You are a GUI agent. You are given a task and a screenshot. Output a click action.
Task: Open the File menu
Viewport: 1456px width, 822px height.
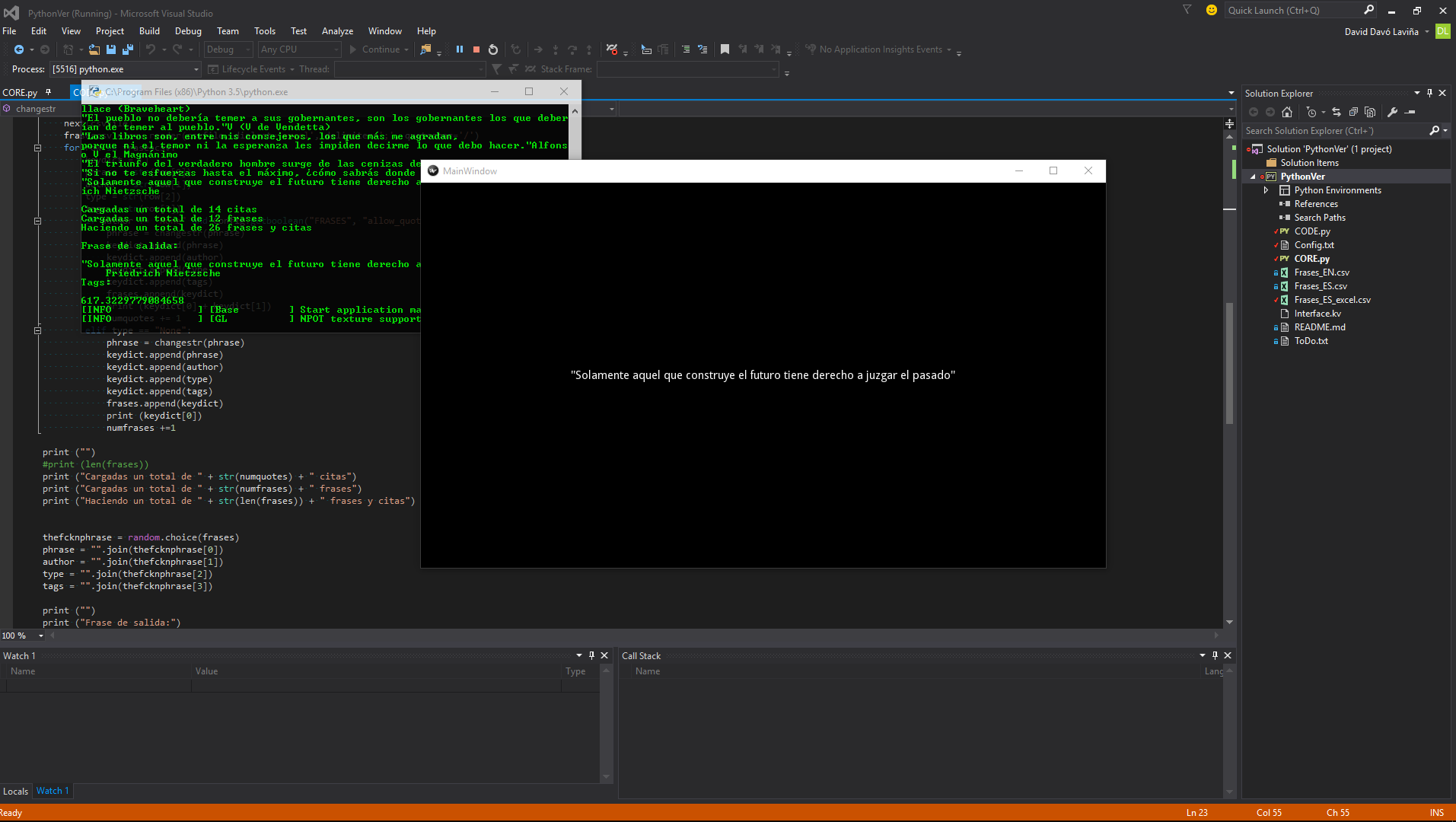click(x=9, y=31)
